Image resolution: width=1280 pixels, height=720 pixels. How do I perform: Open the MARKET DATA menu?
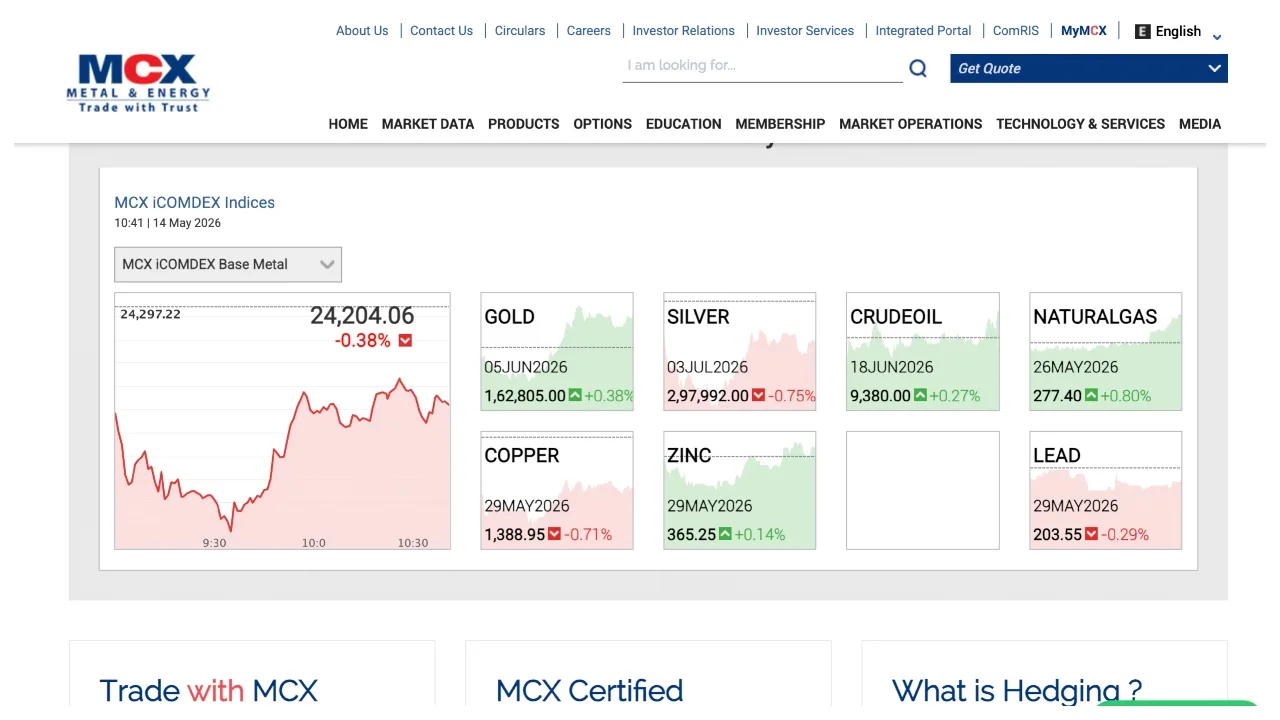tap(428, 124)
